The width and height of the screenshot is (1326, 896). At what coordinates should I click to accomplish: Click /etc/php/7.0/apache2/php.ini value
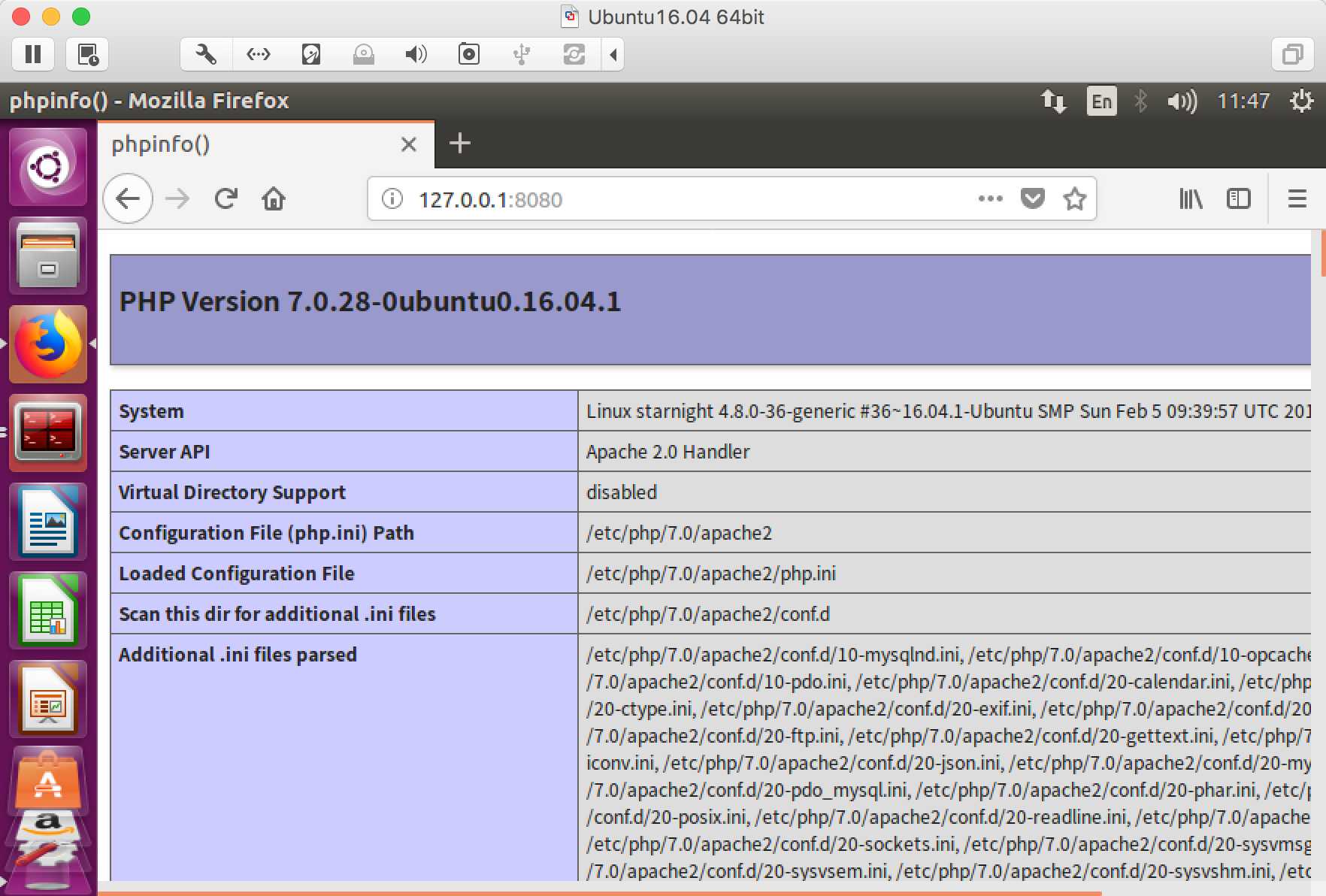click(711, 574)
